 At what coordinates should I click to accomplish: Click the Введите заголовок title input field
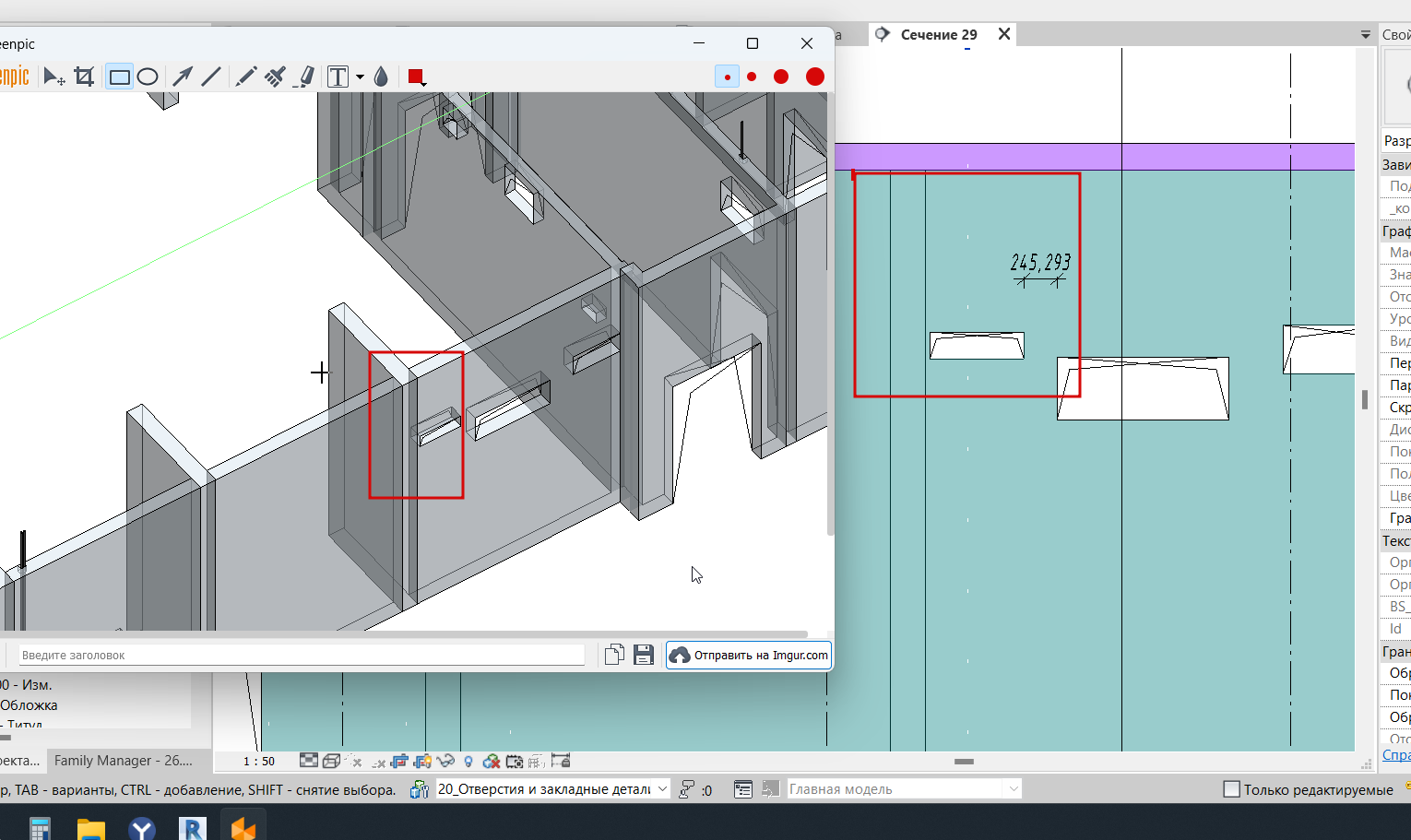[302, 655]
